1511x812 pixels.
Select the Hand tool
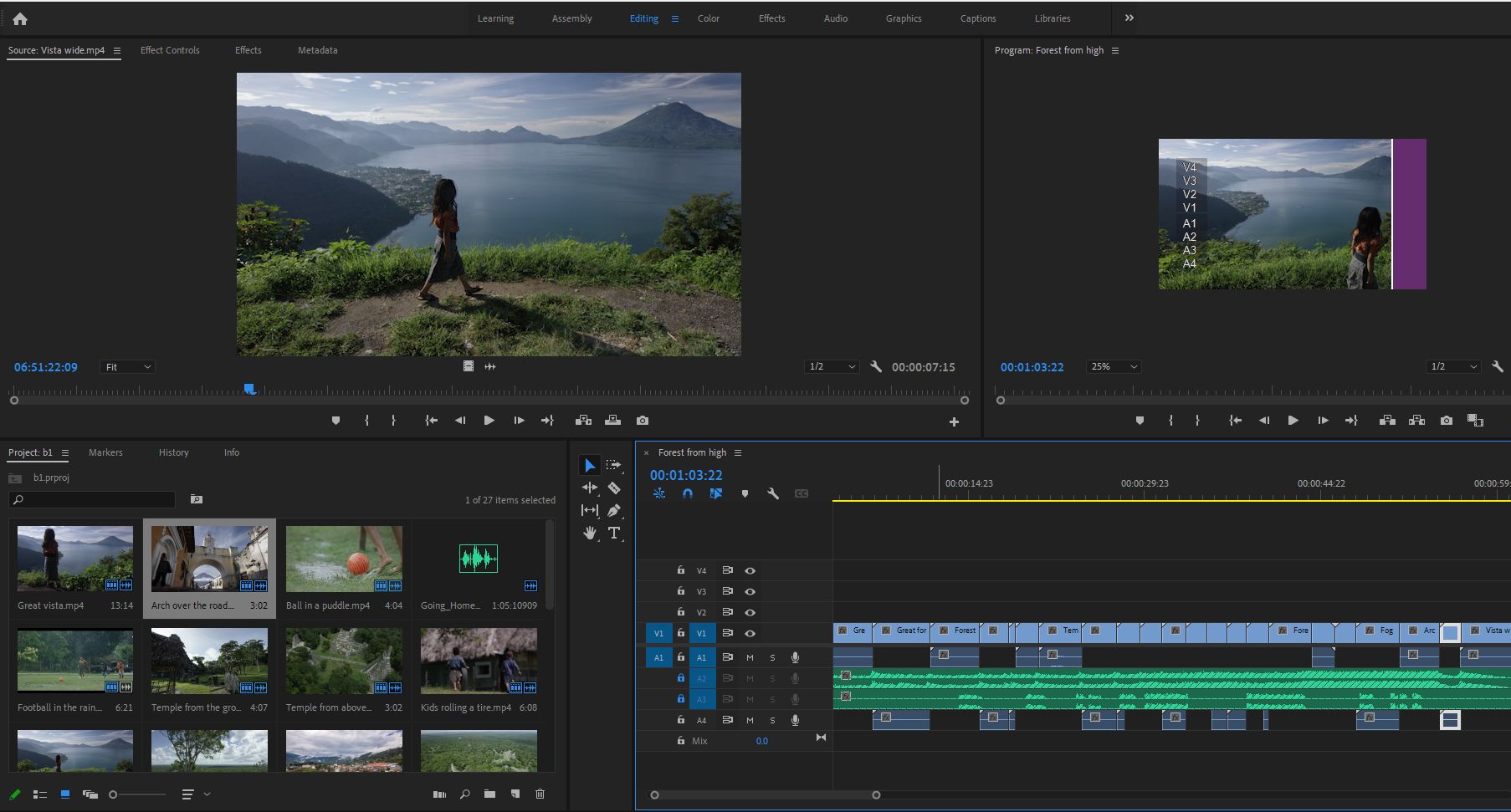pos(590,533)
